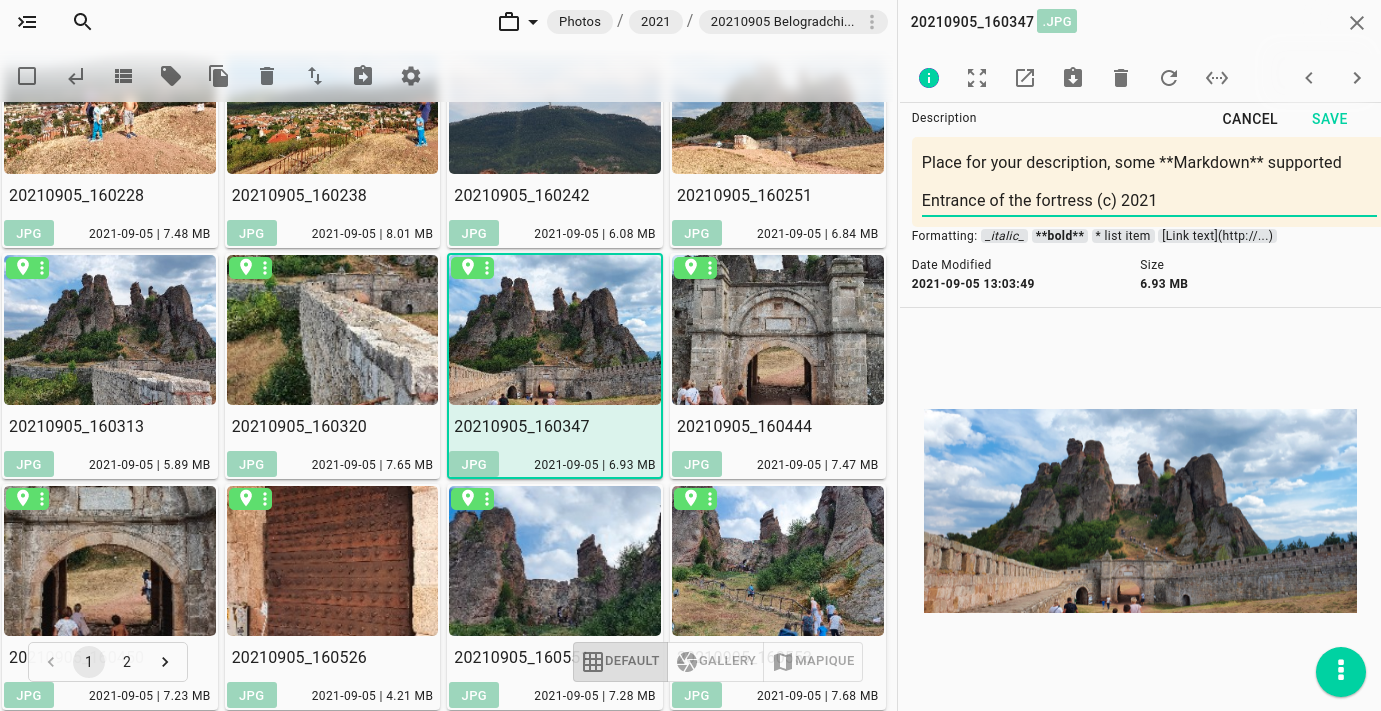Image resolution: width=1381 pixels, height=711 pixels.
Task: Cancel editing the description
Action: pos(1249,119)
